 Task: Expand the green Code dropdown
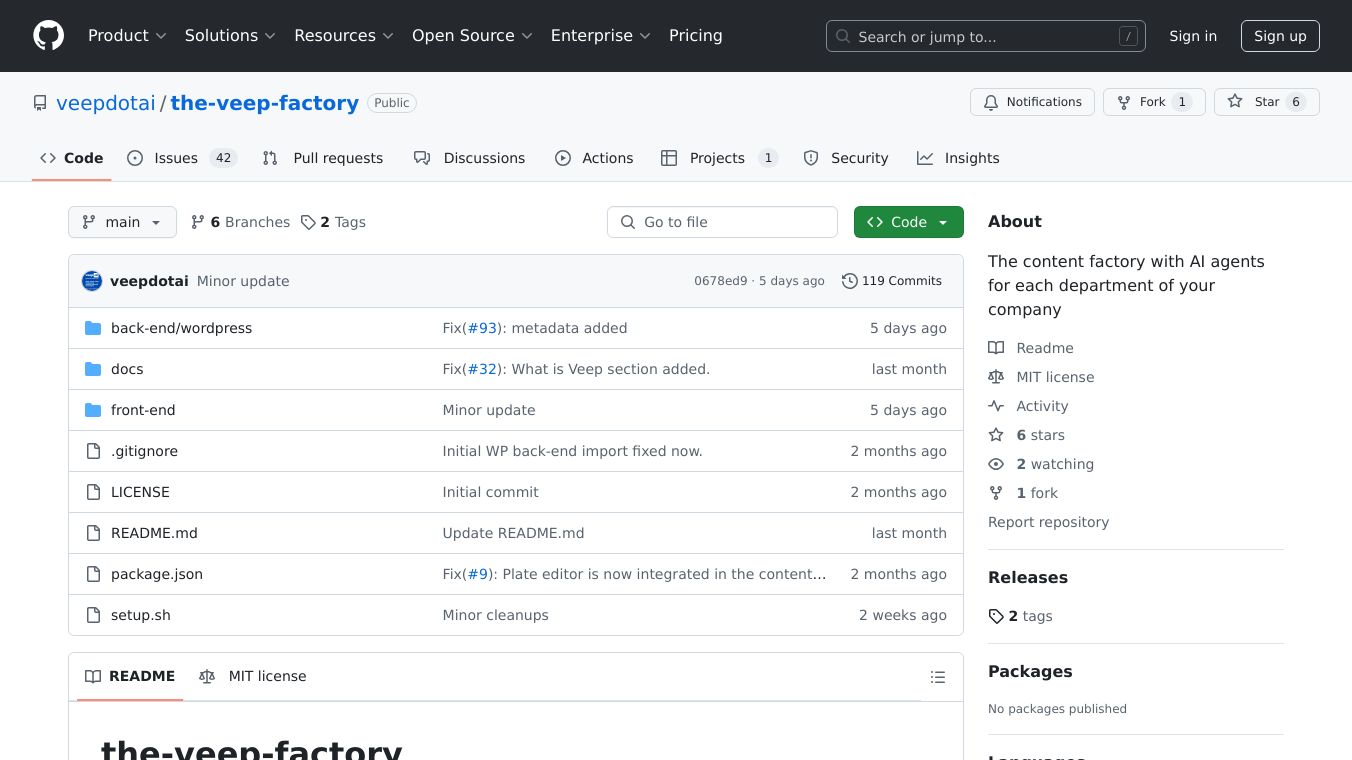[908, 222]
